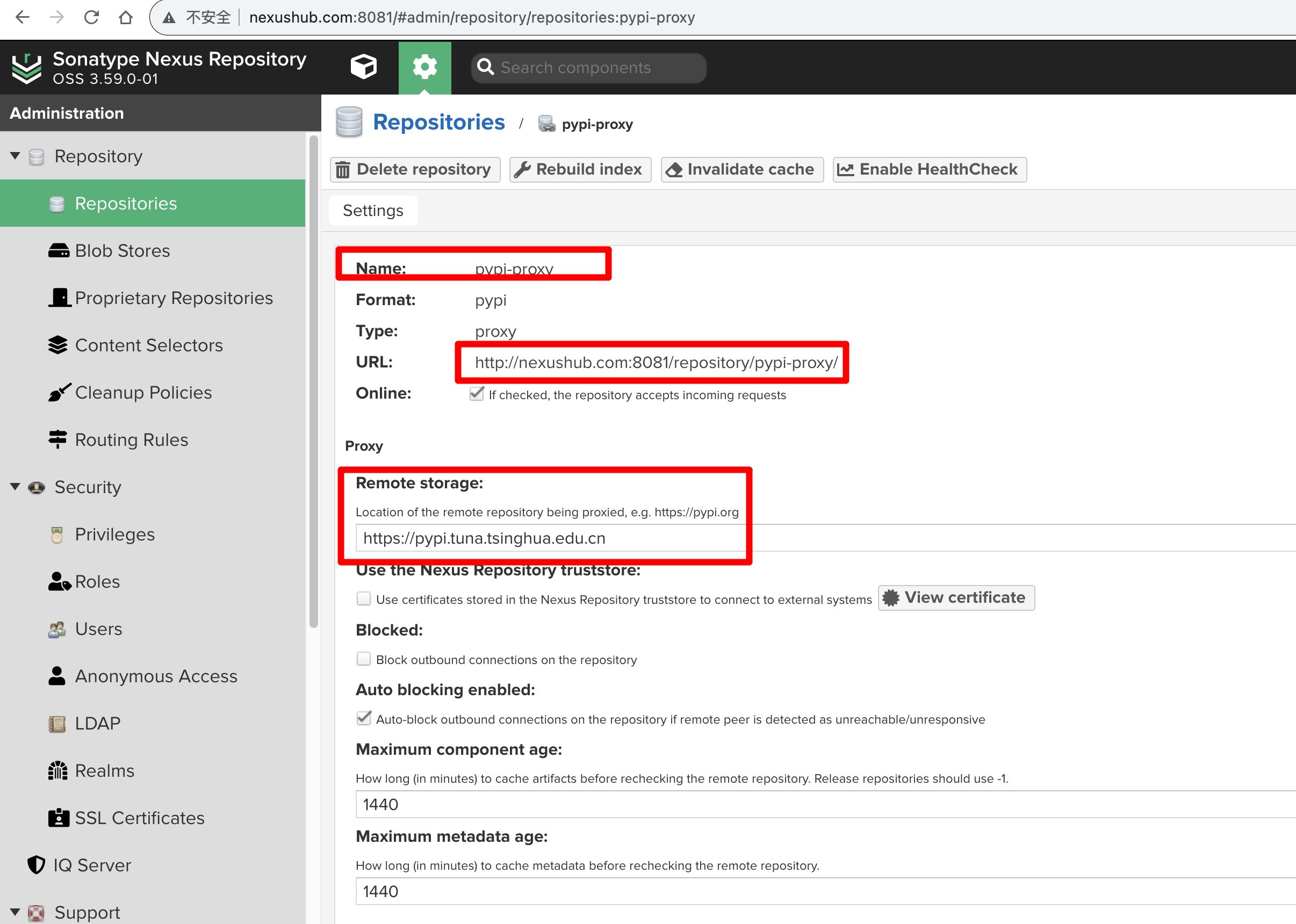Click the Maximum metadata age field
1296x924 pixels.
(825, 891)
